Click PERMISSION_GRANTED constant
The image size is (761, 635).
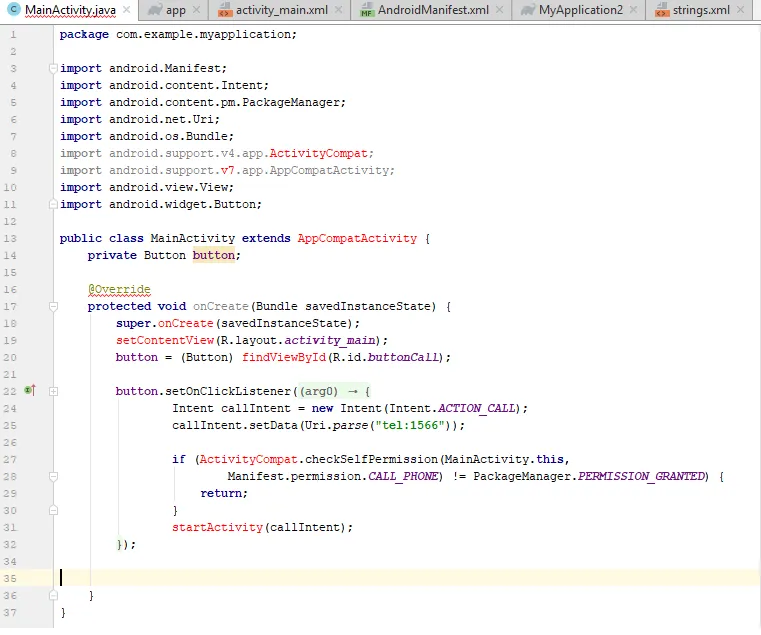641,476
